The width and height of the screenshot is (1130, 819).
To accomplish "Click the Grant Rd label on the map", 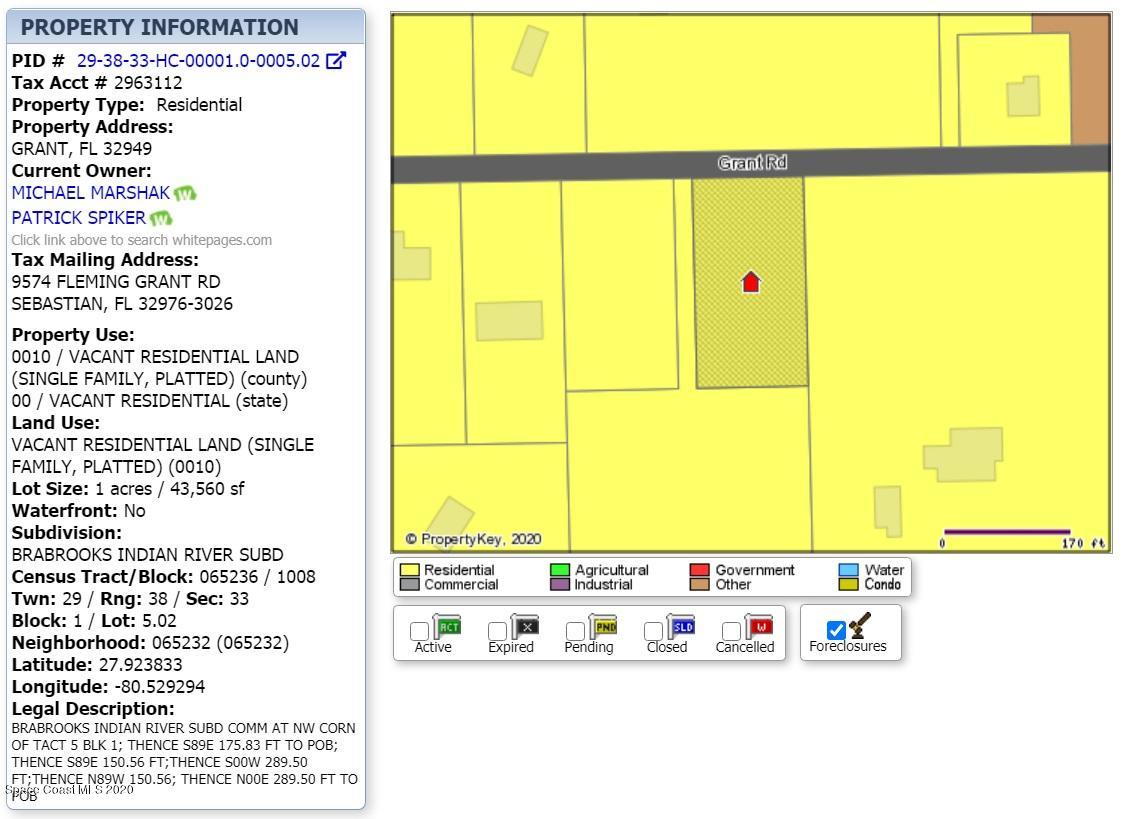I will pyautogui.click(x=752, y=163).
